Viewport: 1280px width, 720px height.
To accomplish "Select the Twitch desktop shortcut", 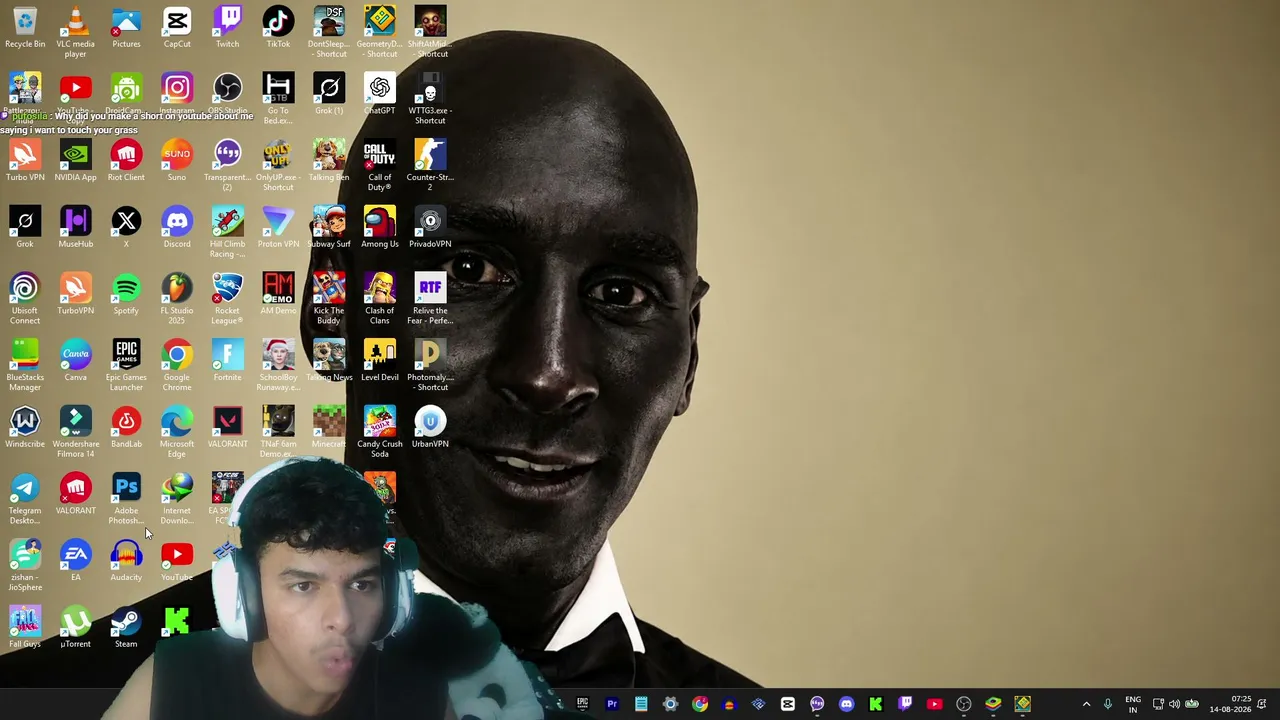I will [228, 27].
